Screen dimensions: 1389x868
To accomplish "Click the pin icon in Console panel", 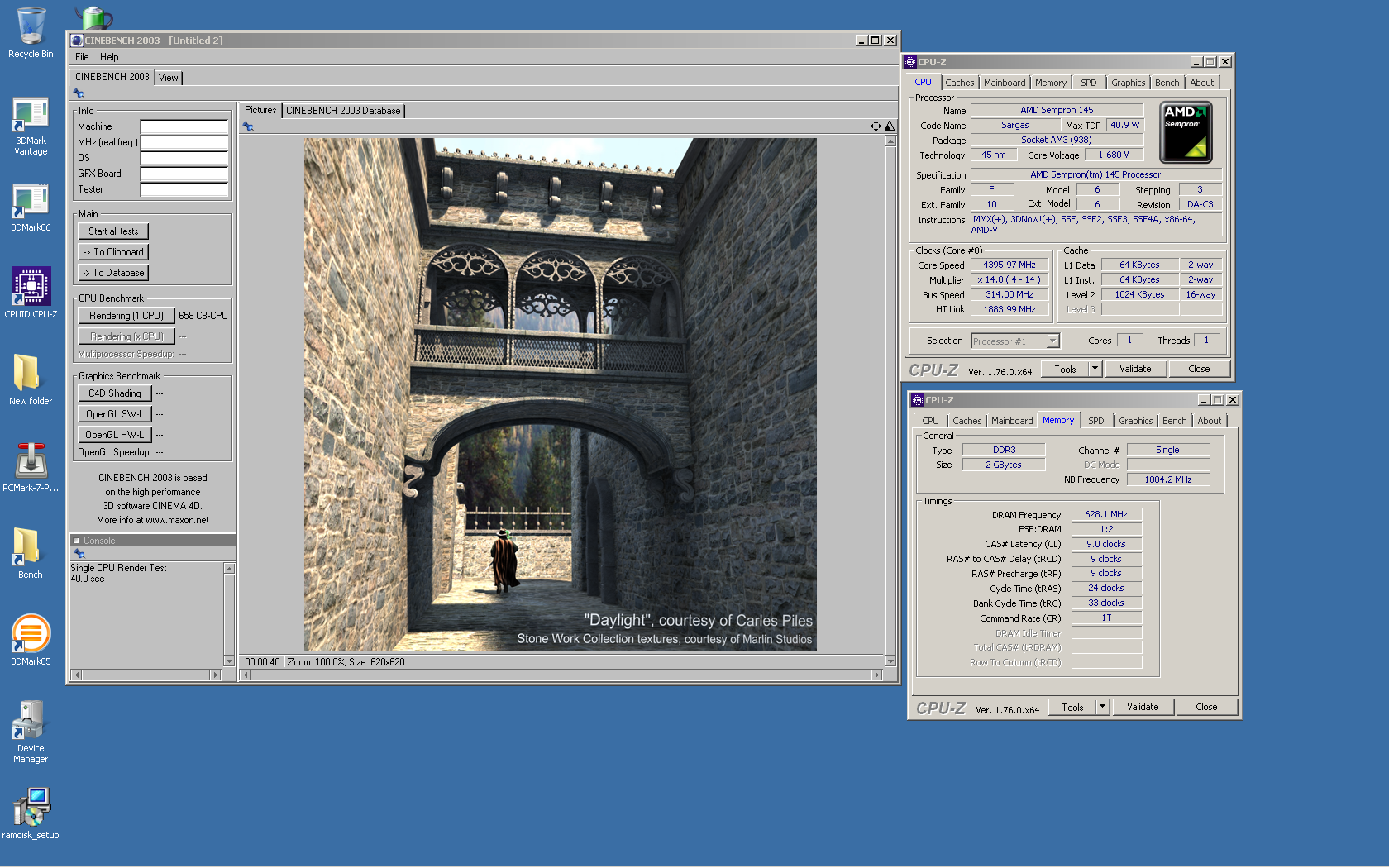I will pos(79,554).
